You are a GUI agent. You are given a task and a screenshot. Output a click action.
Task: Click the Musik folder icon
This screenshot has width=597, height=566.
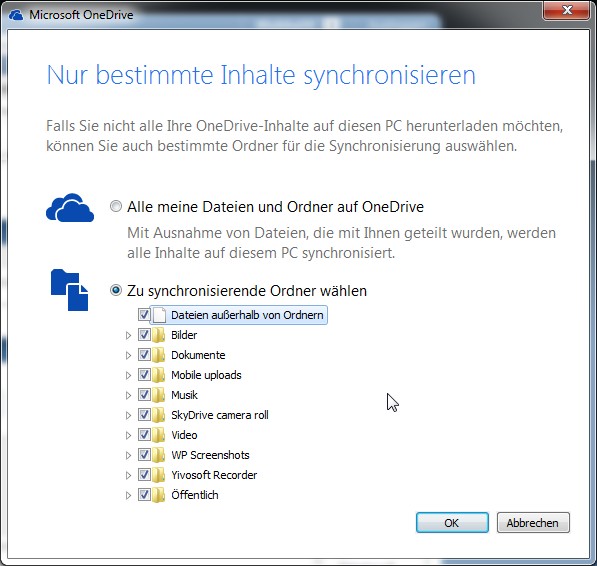tap(159, 395)
